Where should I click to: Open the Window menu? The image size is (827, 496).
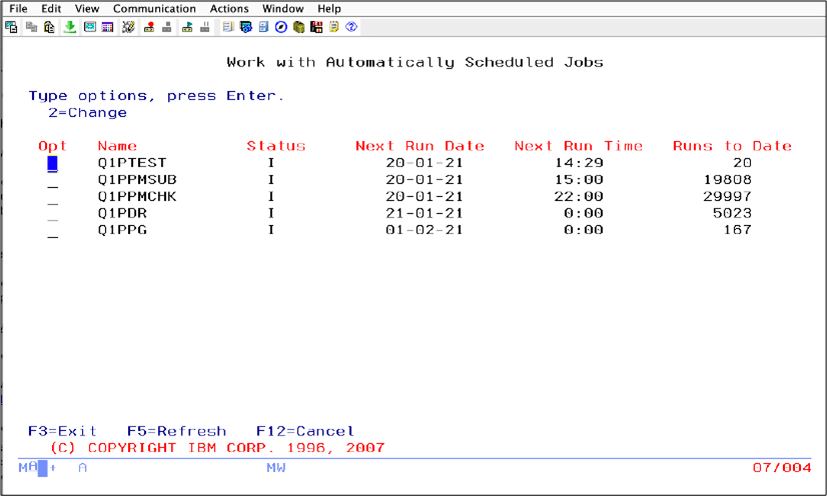click(283, 9)
